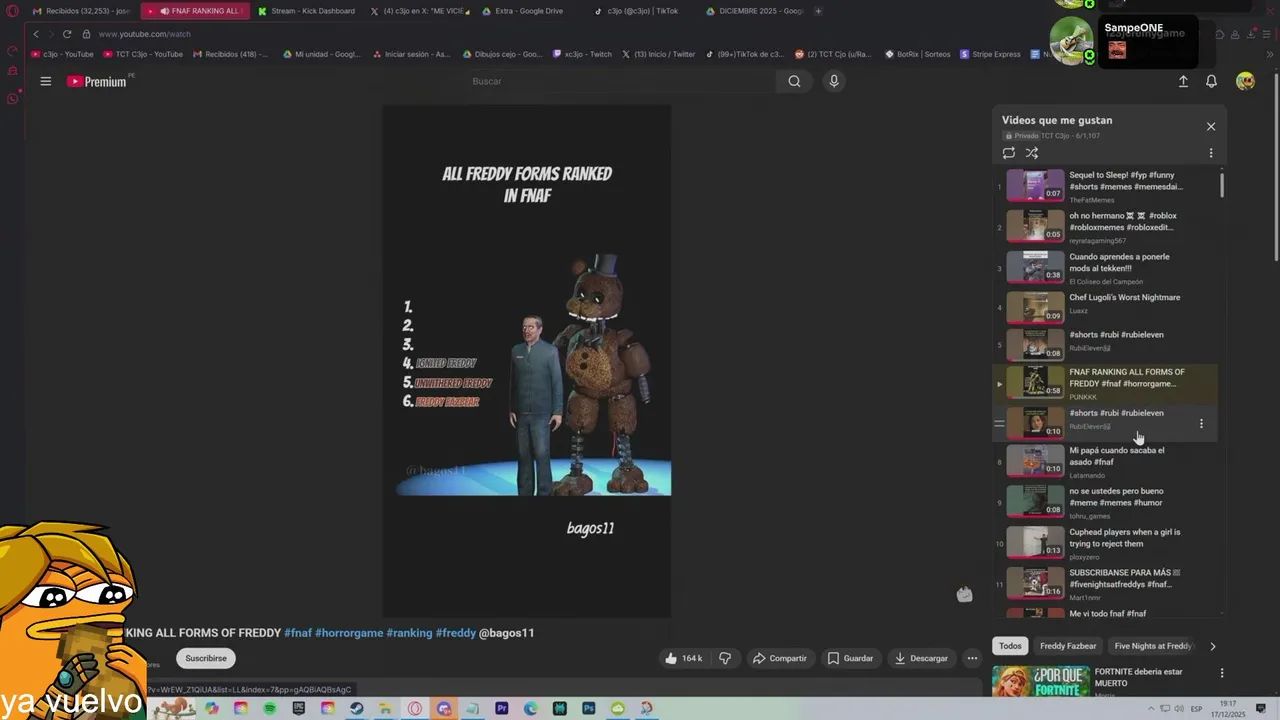Click the Suscribirse button
Viewport: 1280px width, 720px height.
tap(206, 658)
